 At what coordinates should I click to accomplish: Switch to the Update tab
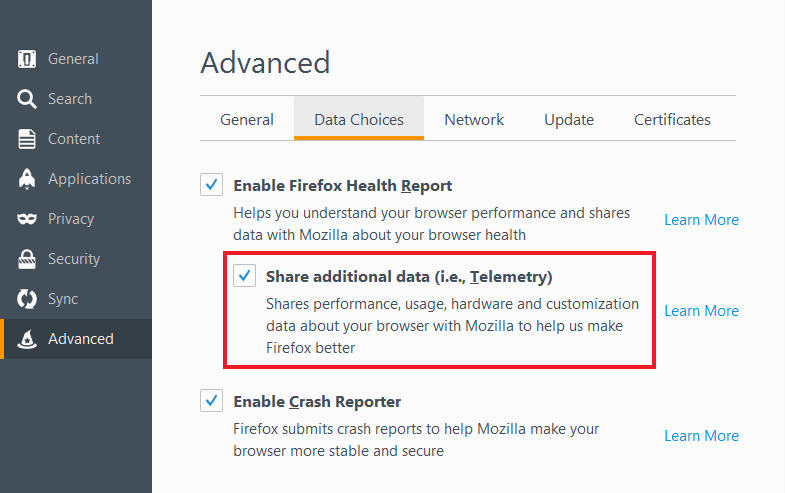tap(569, 119)
